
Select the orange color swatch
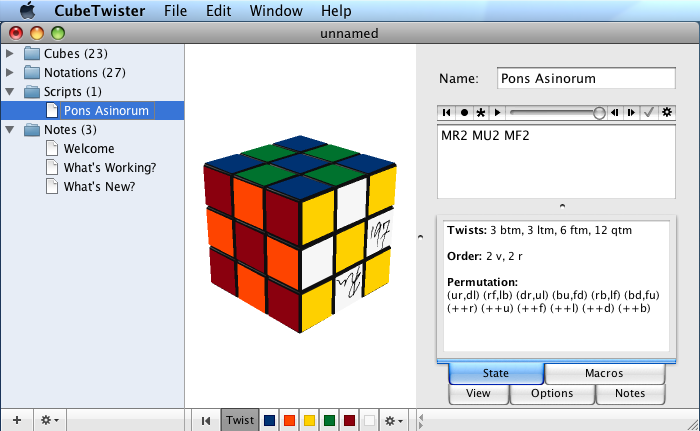(289, 421)
